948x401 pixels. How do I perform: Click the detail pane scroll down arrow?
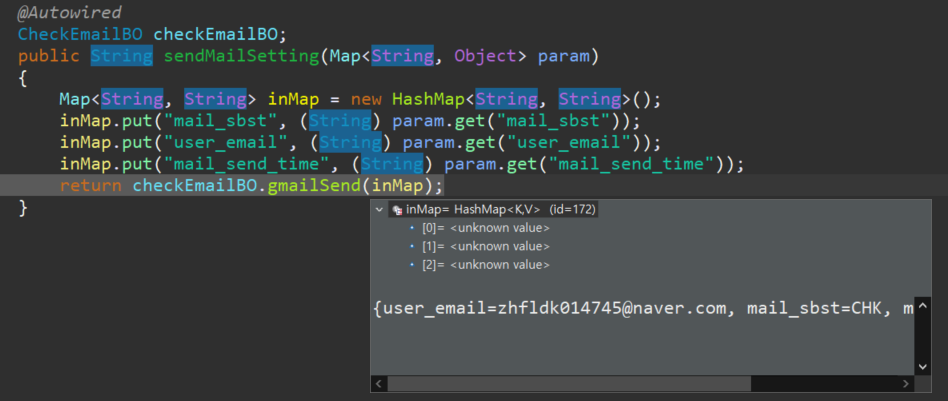[x=923, y=367]
